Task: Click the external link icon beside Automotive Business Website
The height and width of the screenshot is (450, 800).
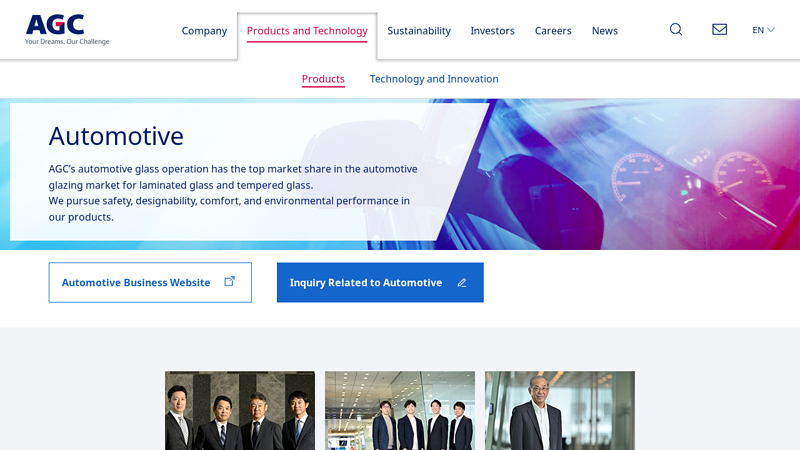Action: point(229,282)
